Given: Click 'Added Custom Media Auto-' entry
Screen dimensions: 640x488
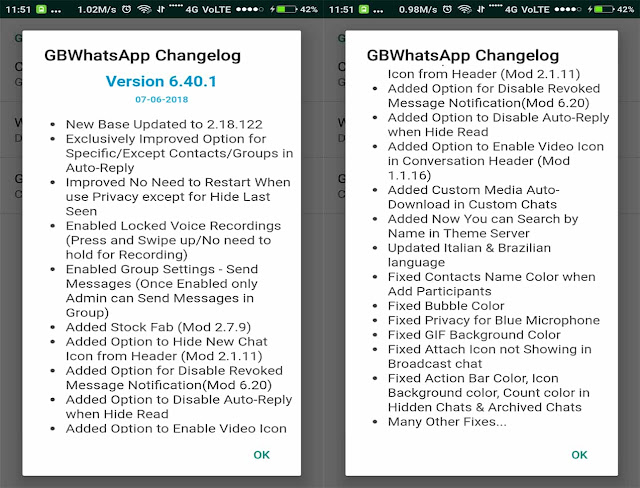Looking at the screenshot, I should click(473, 190).
